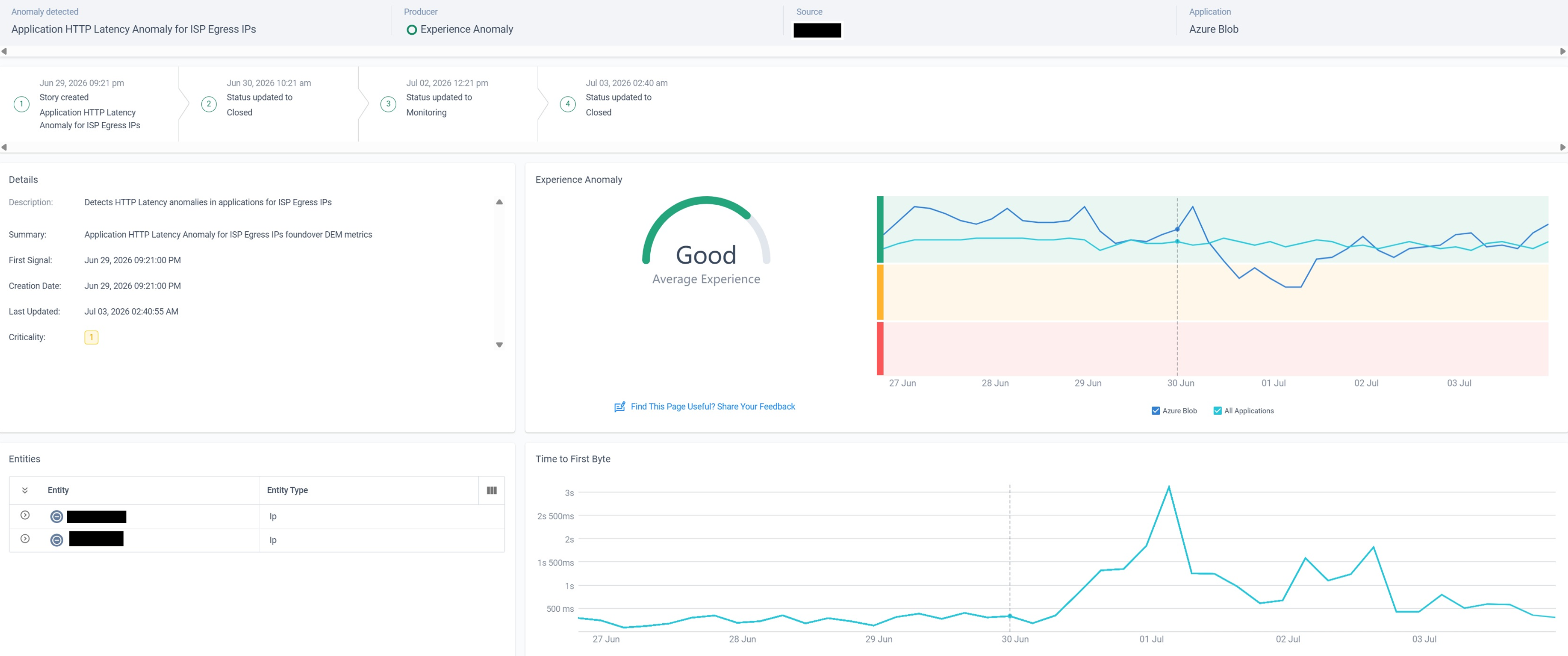
Task: Sort by Entity column header
Action: click(58, 491)
